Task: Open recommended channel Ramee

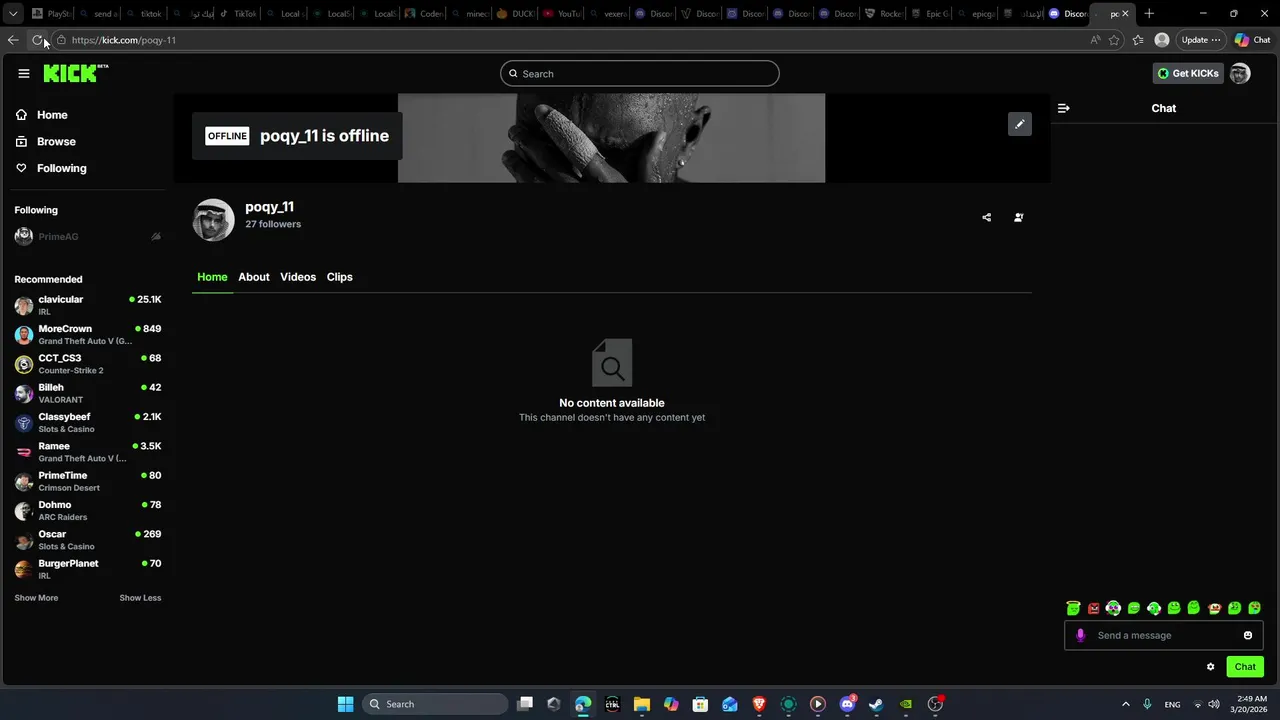Action: pos(88,452)
